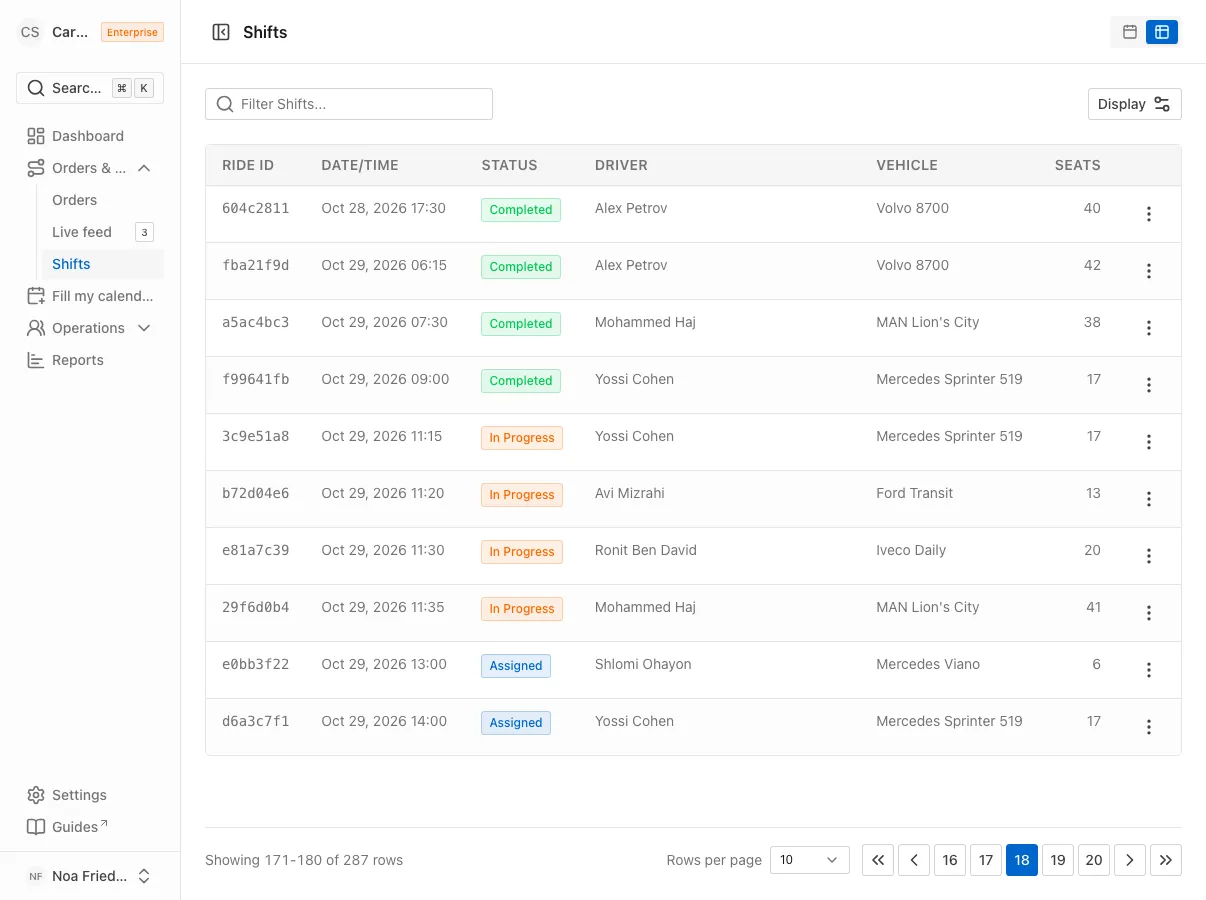
Task: Focus the Filter Shifts field
Action: [x=349, y=104]
